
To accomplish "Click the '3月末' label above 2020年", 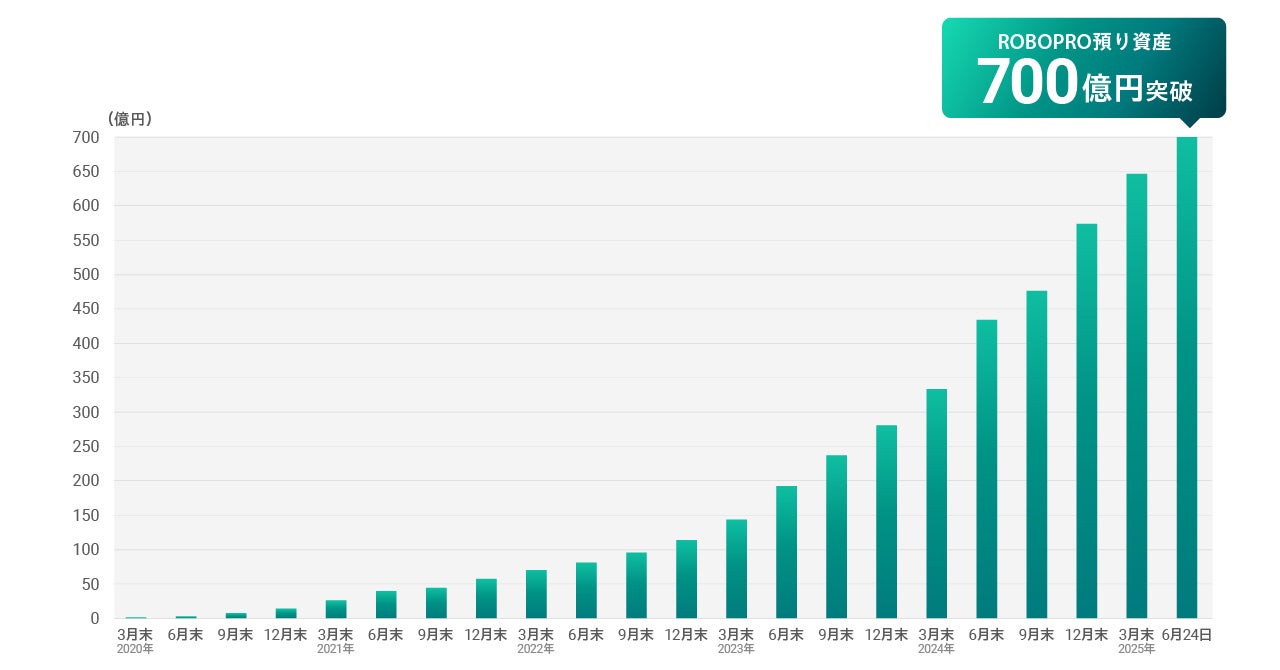I will (x=135, y=635).
